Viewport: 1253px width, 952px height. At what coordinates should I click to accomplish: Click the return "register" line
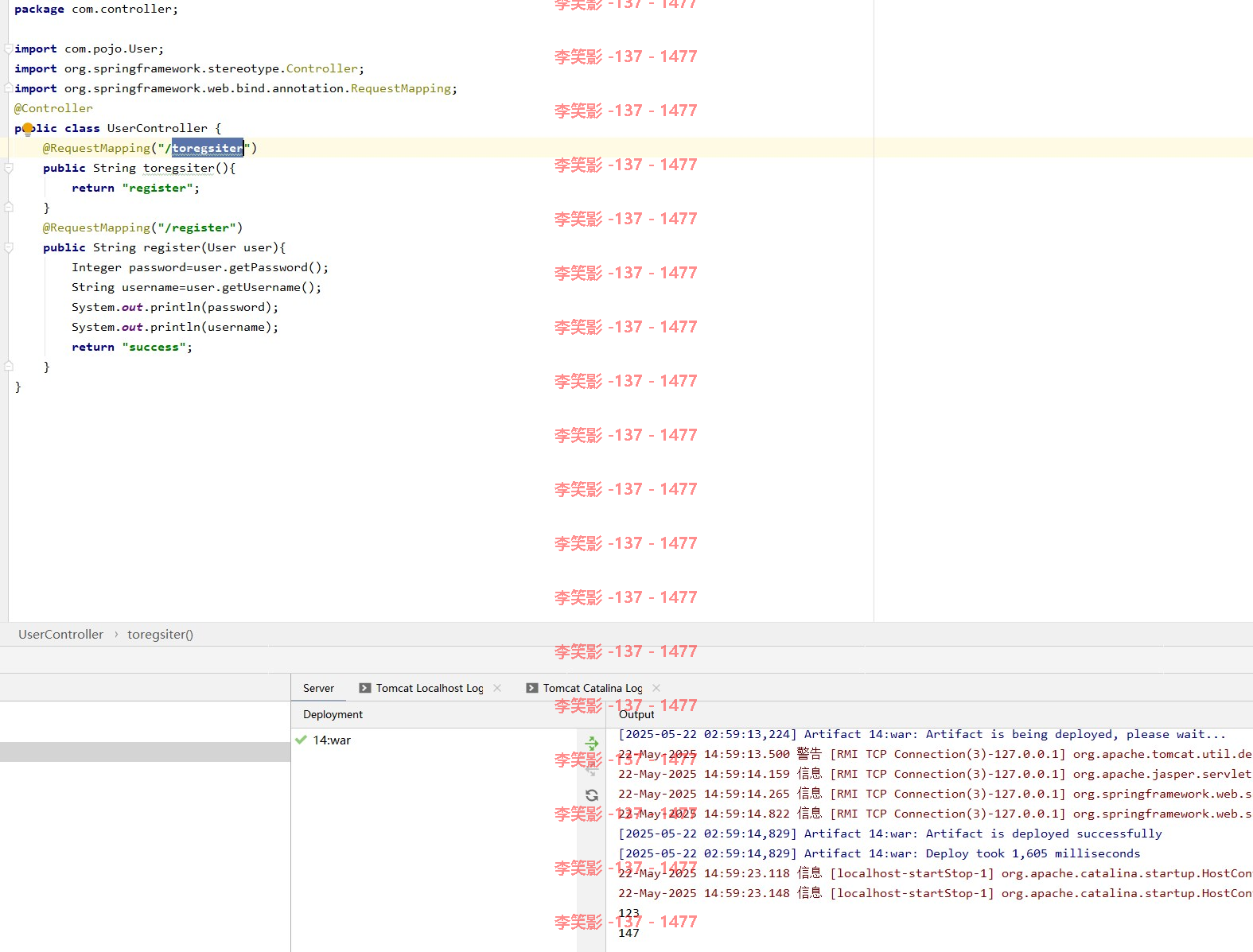pos(136,188)
